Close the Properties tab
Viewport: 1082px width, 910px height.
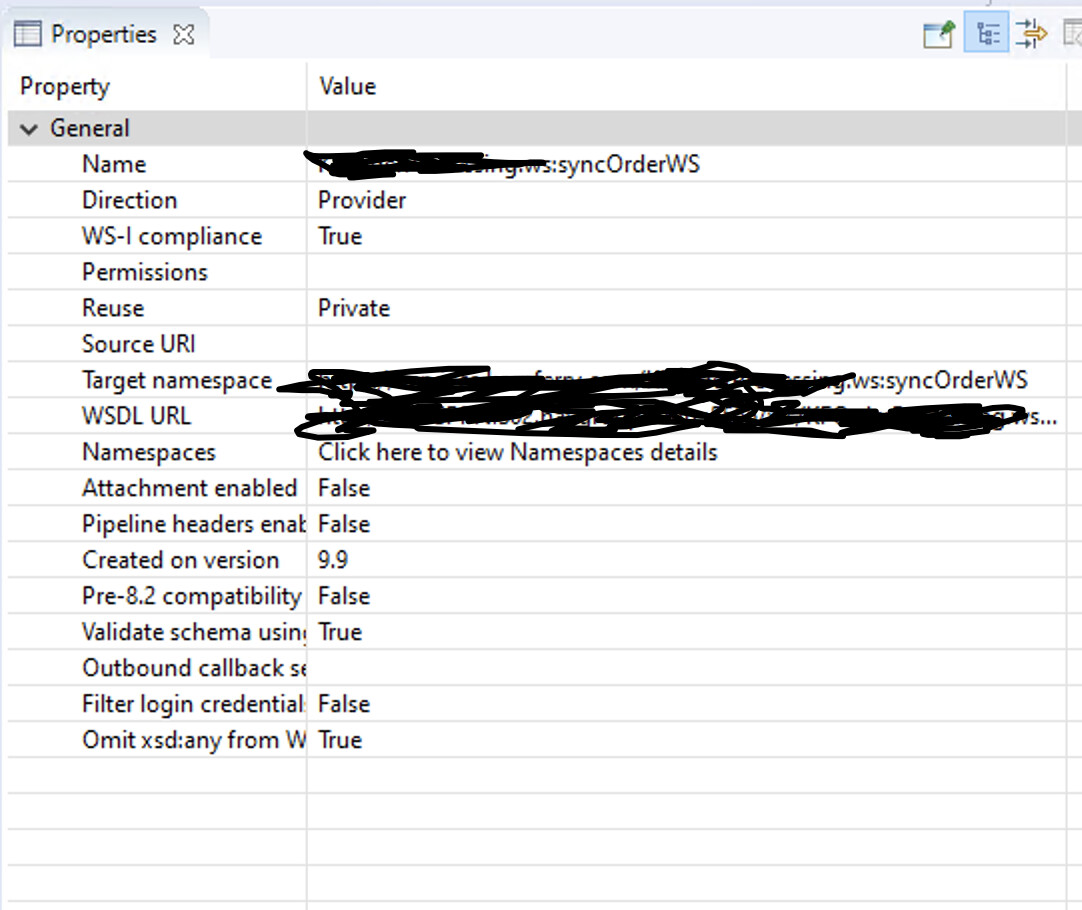click(183, 33)
